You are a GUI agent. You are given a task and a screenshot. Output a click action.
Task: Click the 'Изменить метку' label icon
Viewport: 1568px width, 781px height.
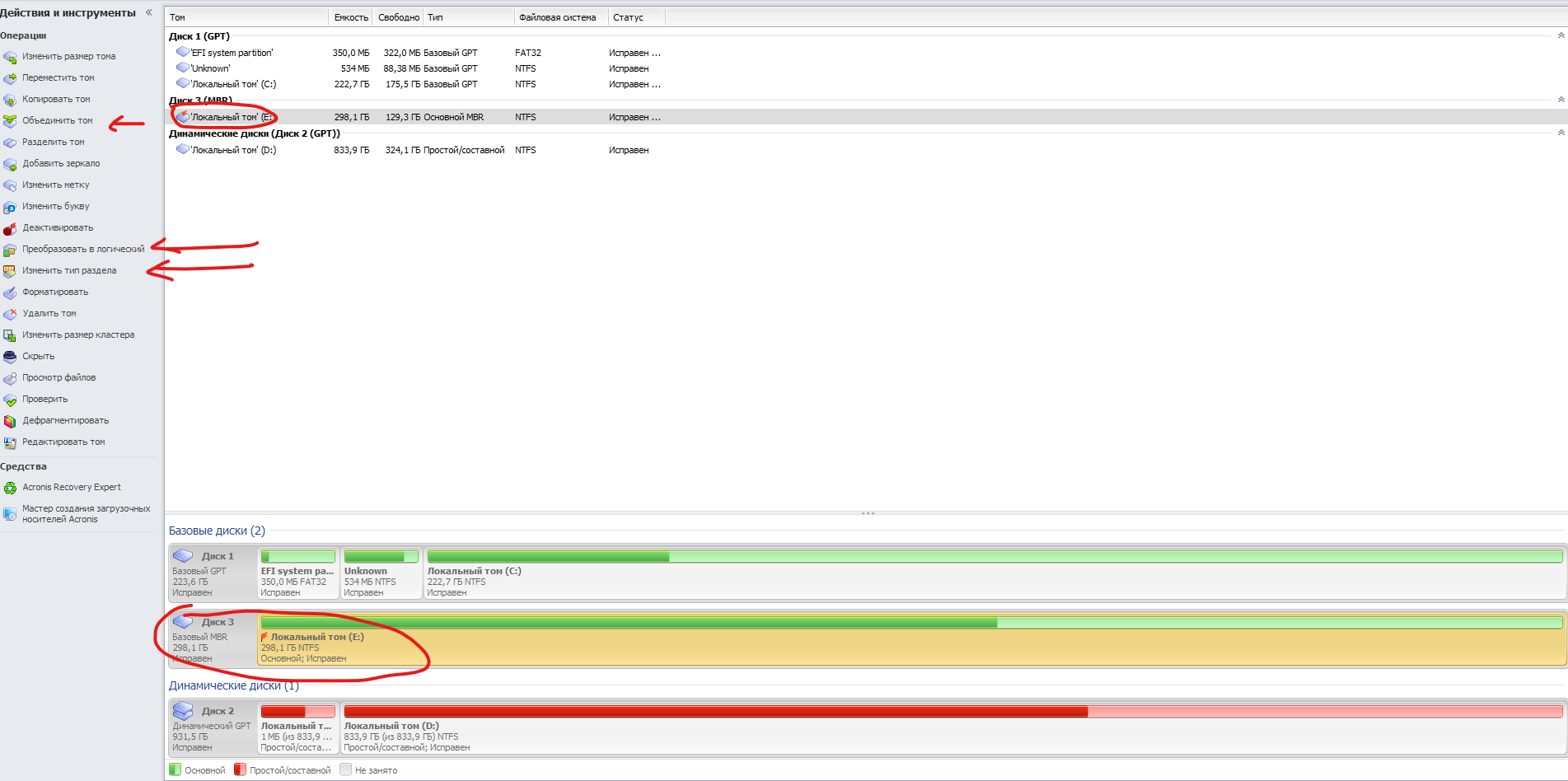pos(10,185)
